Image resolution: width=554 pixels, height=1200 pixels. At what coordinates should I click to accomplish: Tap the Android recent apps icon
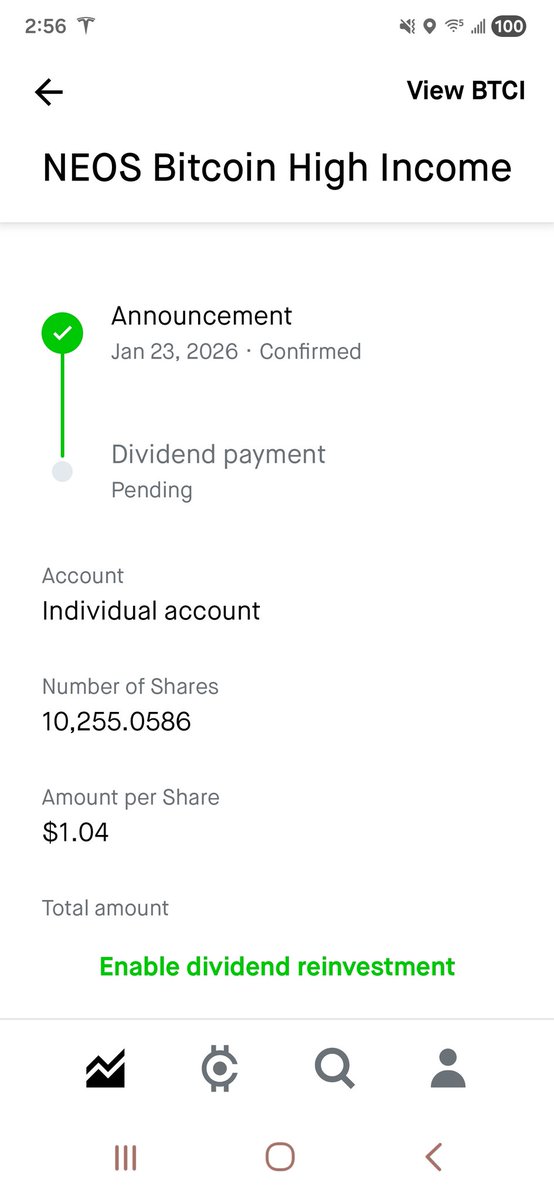click(125, 1158)
